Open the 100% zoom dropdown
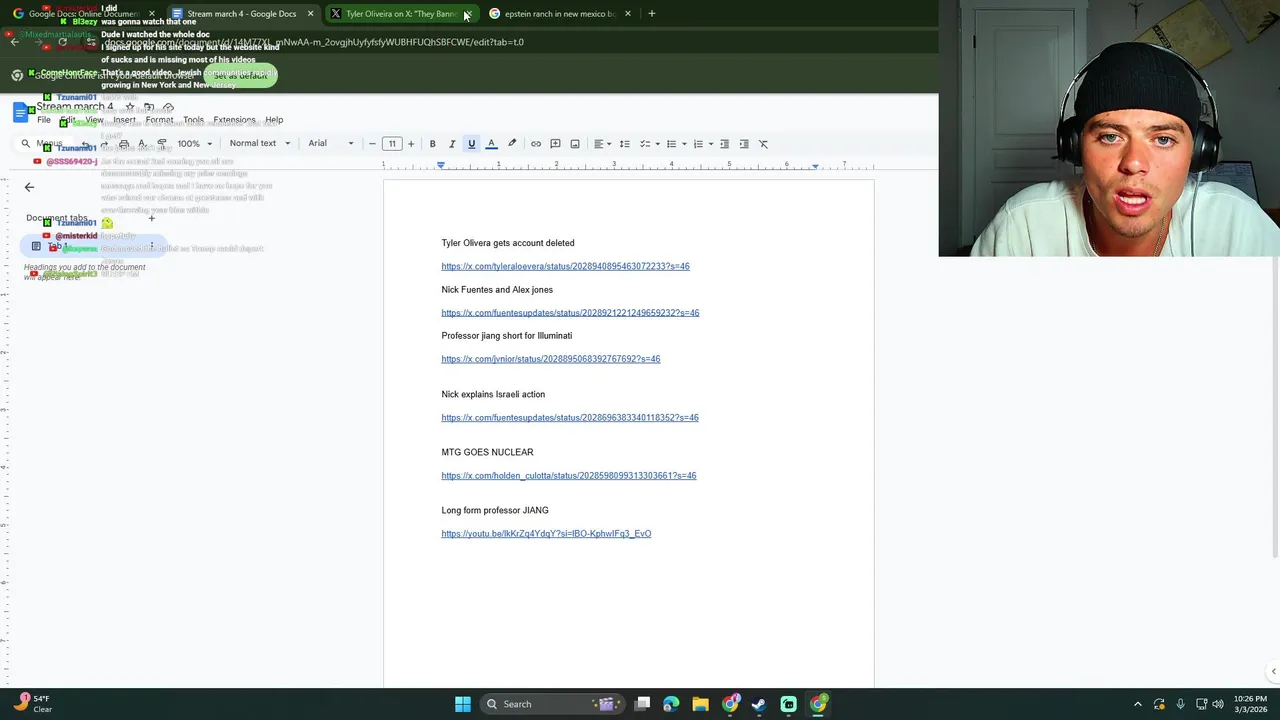This screenshot has width=1280, height=720. click(x=195, y=143)
